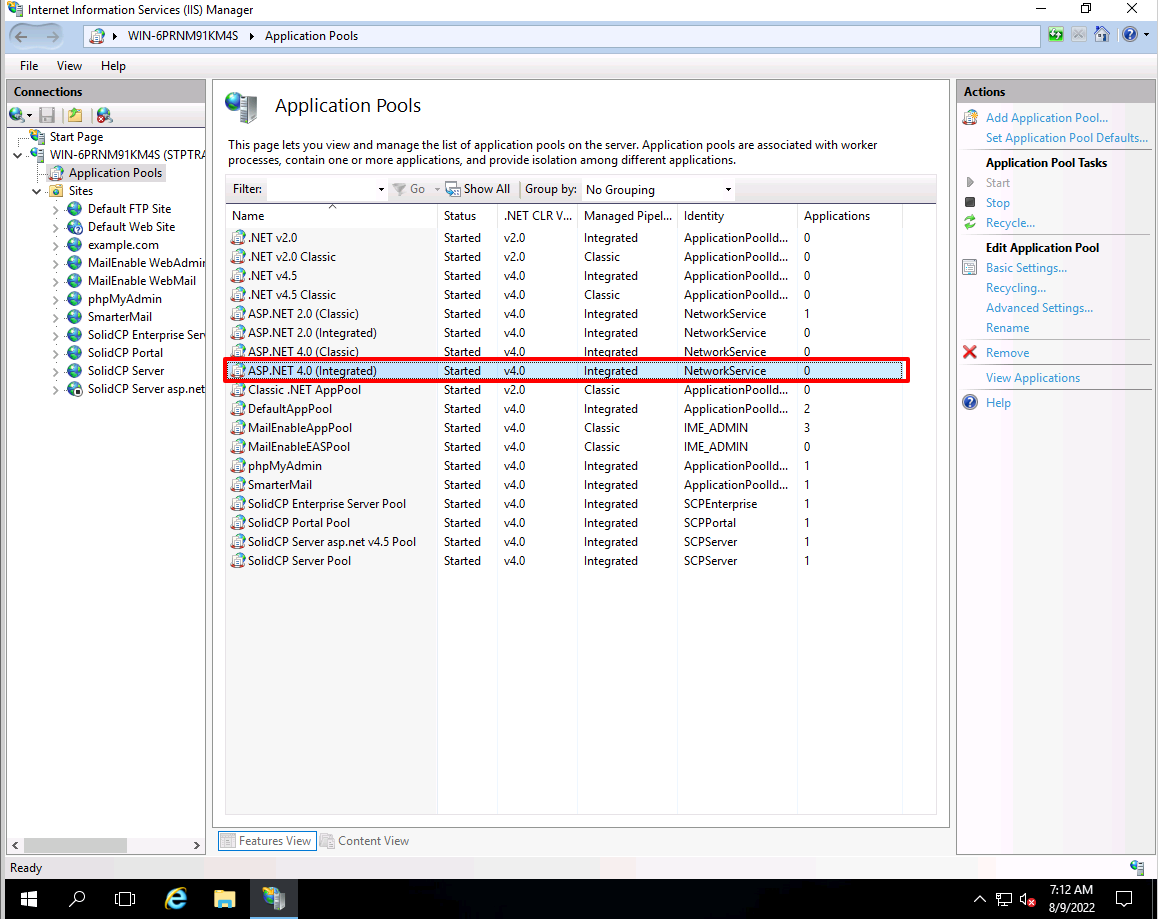Click the Filter text input field
Image resolution: width=1158 pixels, height=919 pixels.
[x=321, y=190]
